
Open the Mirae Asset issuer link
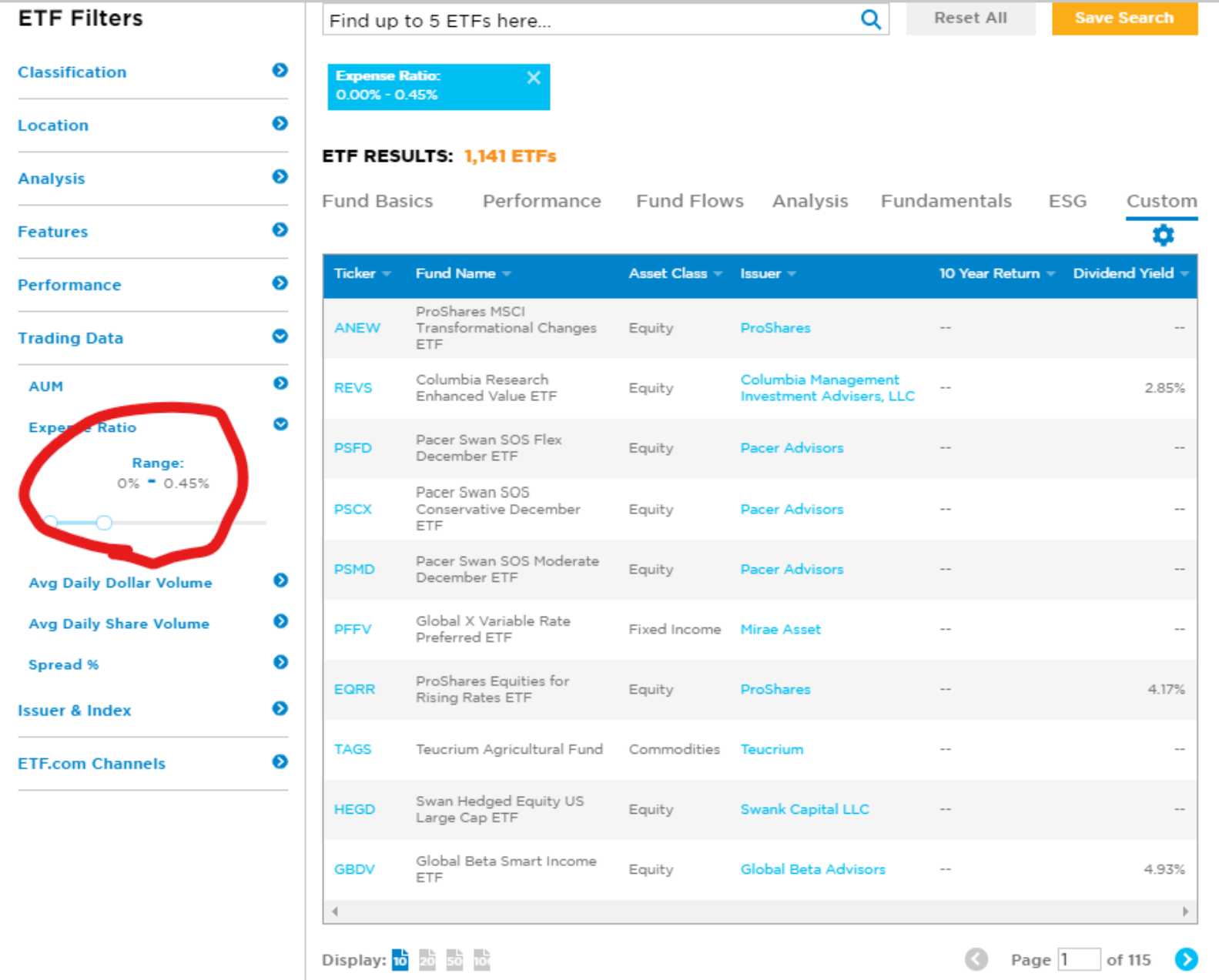click(x=781, y=629)
